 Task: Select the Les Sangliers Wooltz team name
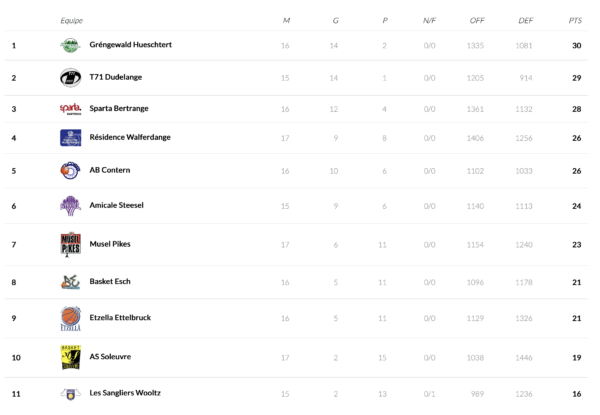[x=125, y=393]
